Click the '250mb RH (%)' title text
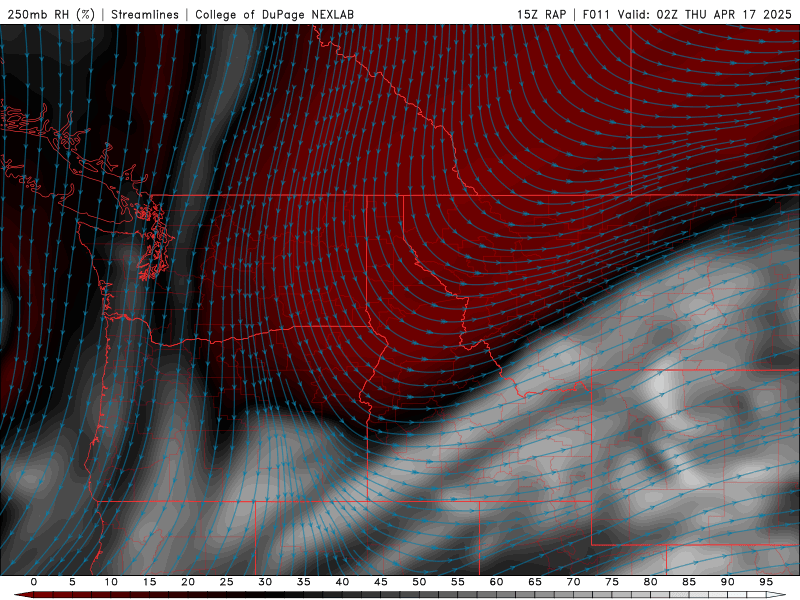Screen dimensions: 800x600 [51, 14]
